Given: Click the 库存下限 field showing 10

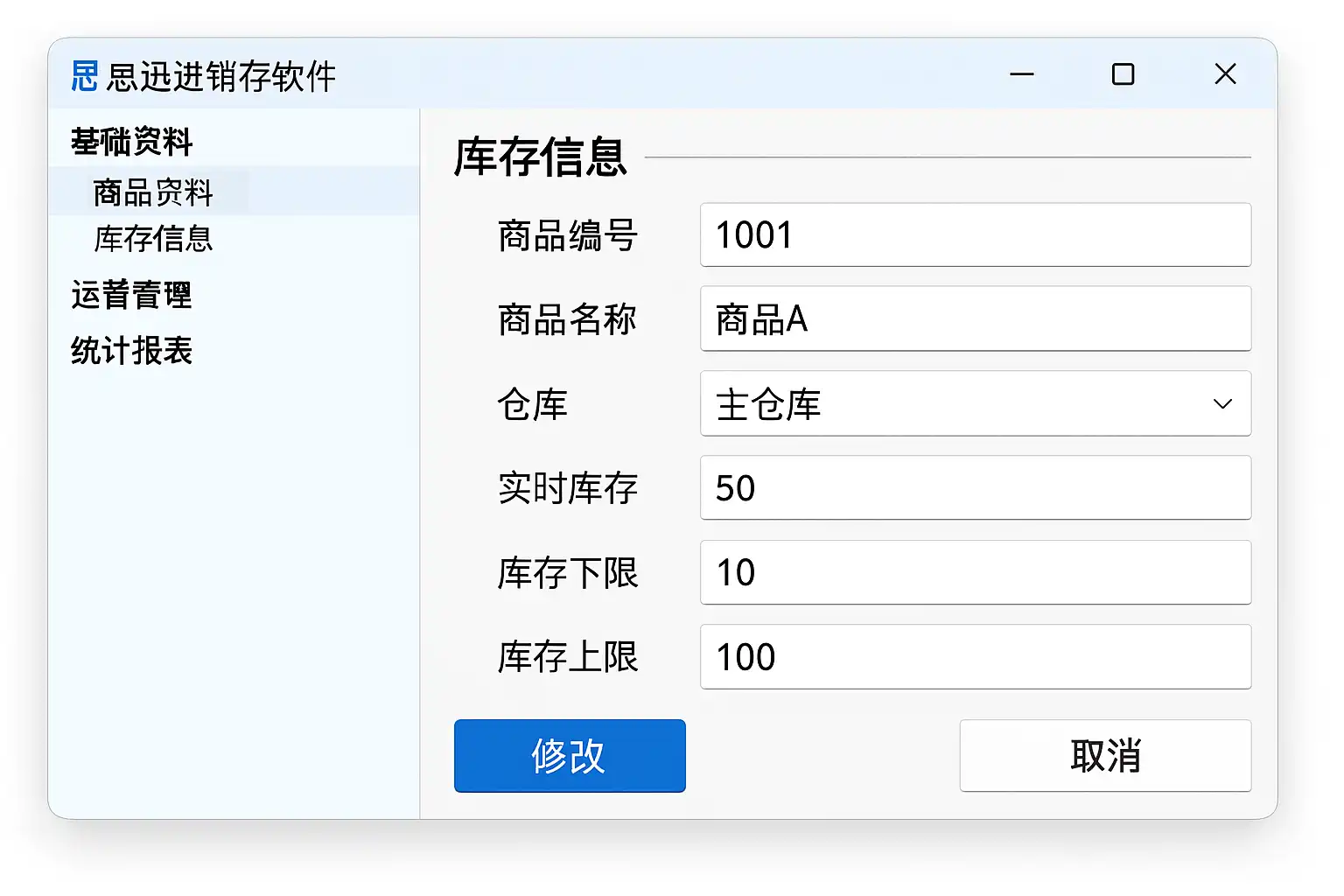Looking at the screenshot, I should tap(975, 572).
